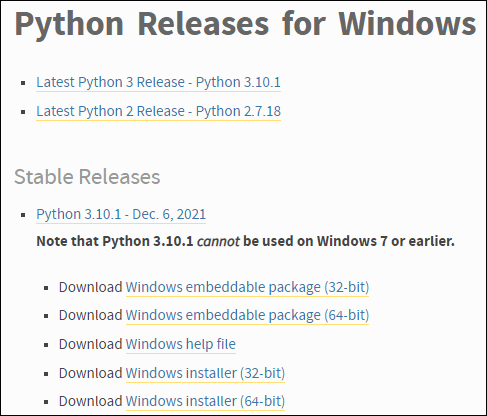The width and height of the screenshot is (487, 416).
Task: Click the bullet beside Windows installer (32-bit)
Action: (x=46, y=374)
